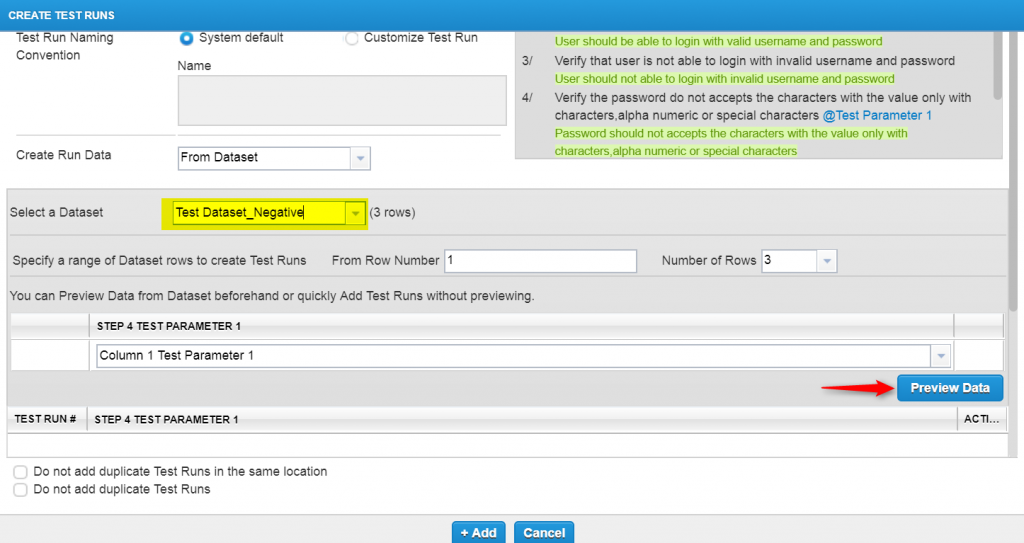Enable no duplicate Test Runs in same location

pos(20,472)
